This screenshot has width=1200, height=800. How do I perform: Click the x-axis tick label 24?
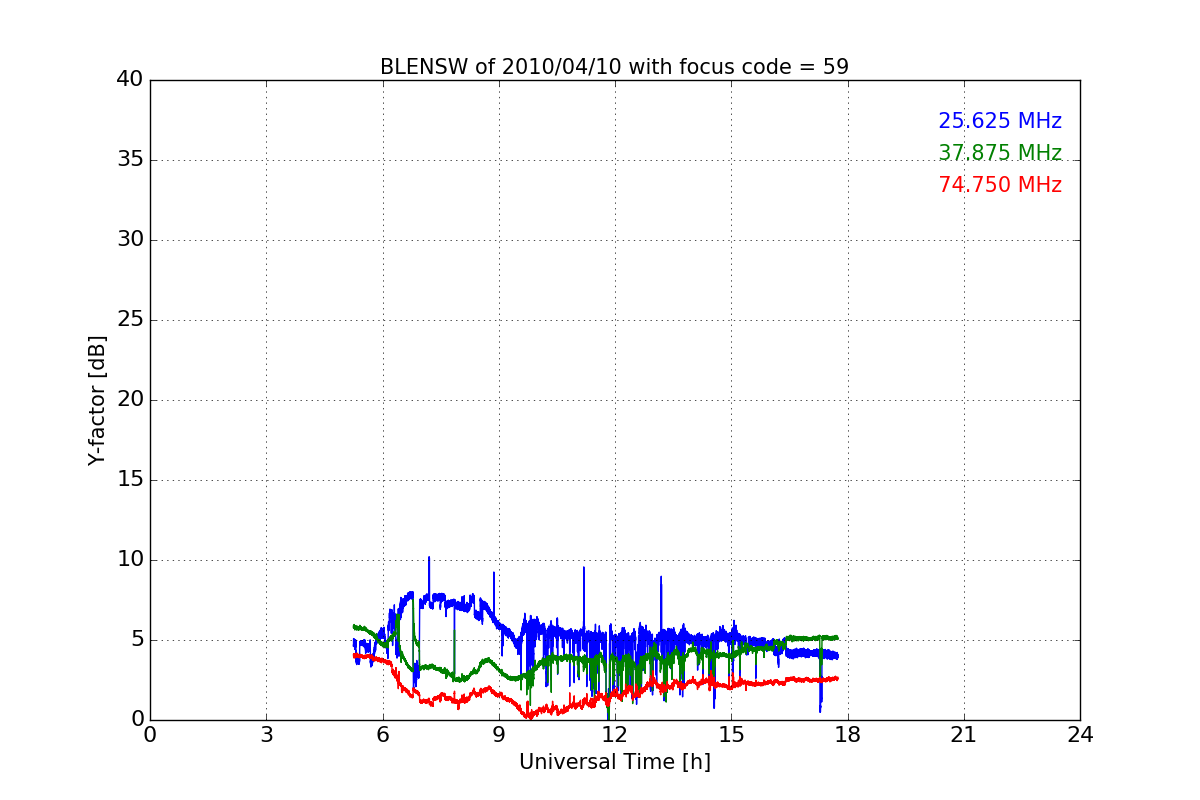(x=1080, y=735)
